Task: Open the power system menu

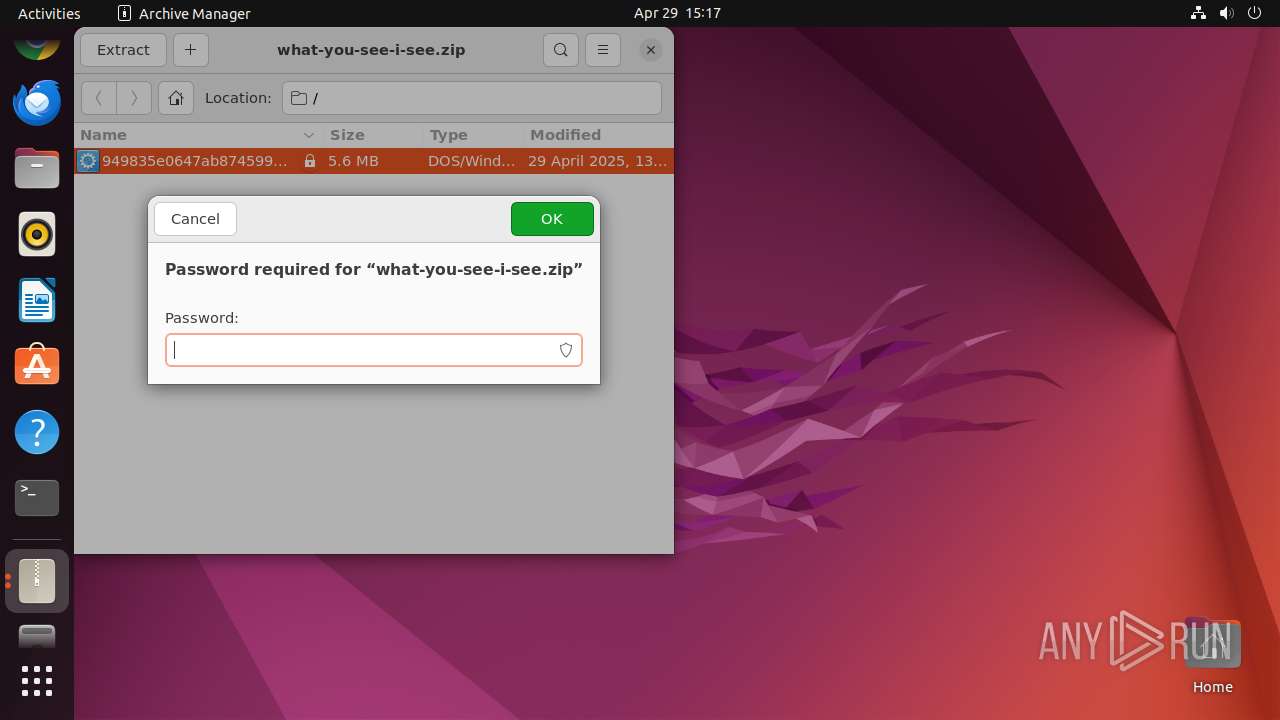Action: point(1255,13)
